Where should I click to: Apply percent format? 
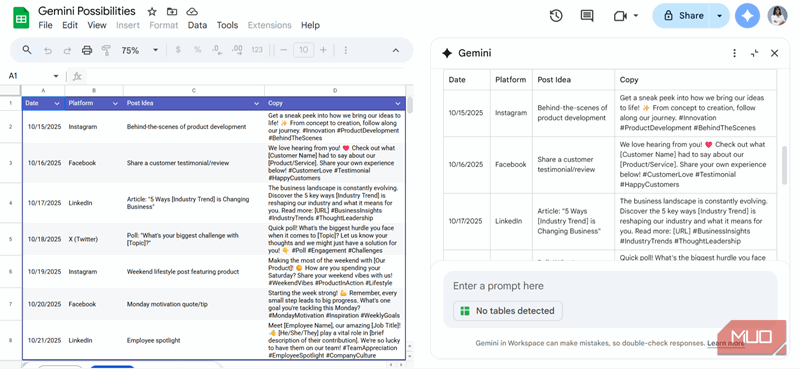(197, 50)
